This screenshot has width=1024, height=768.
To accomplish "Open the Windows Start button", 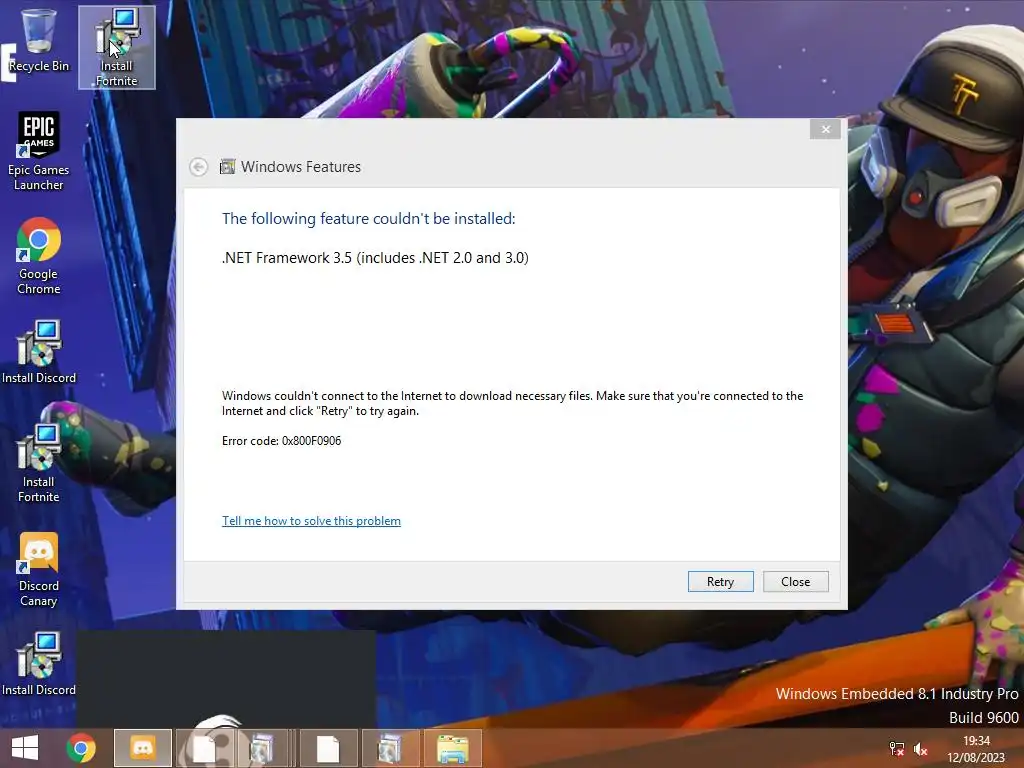I will 25,748.
